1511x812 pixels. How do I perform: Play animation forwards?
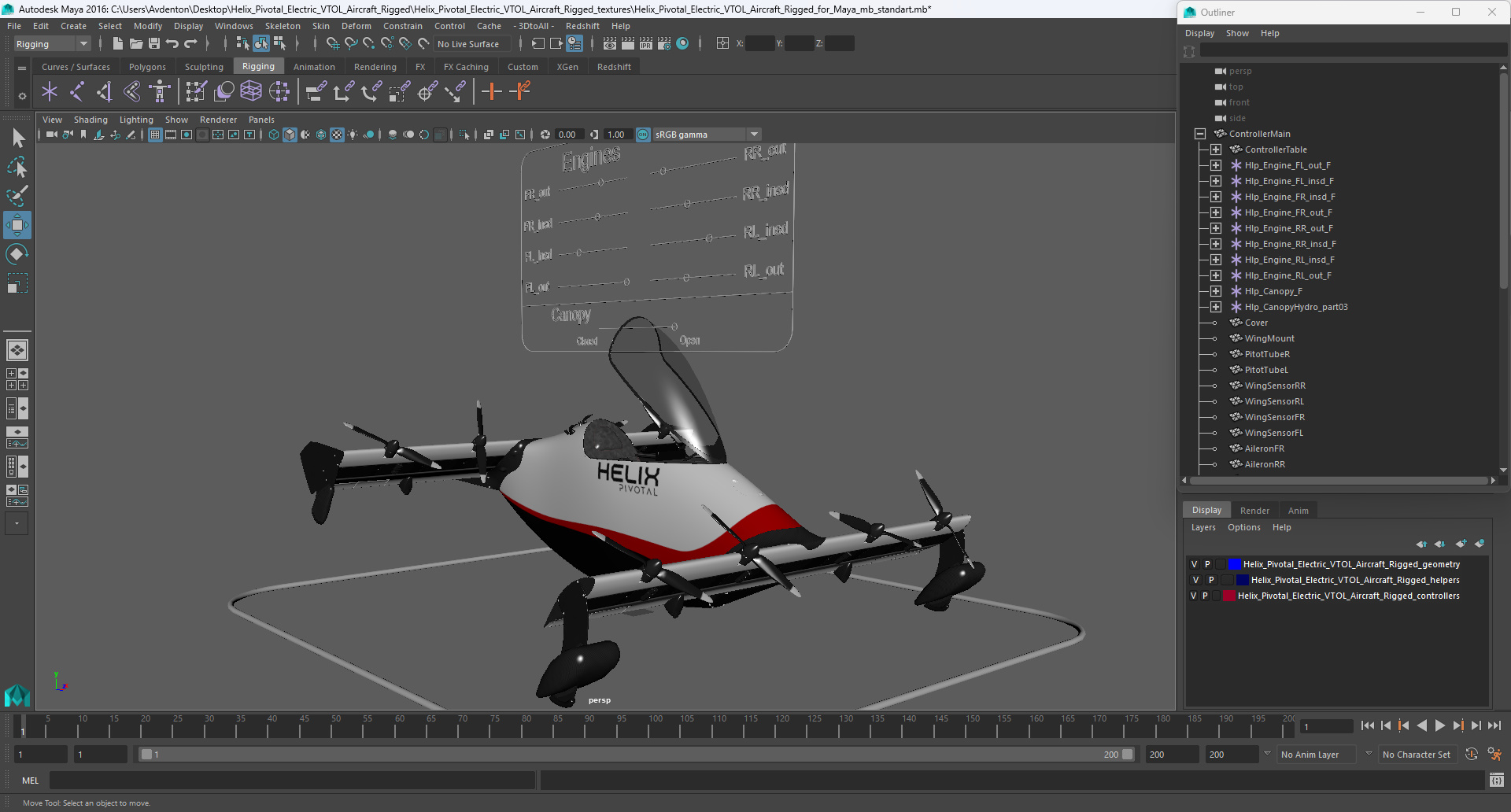tap(1439, 725)
